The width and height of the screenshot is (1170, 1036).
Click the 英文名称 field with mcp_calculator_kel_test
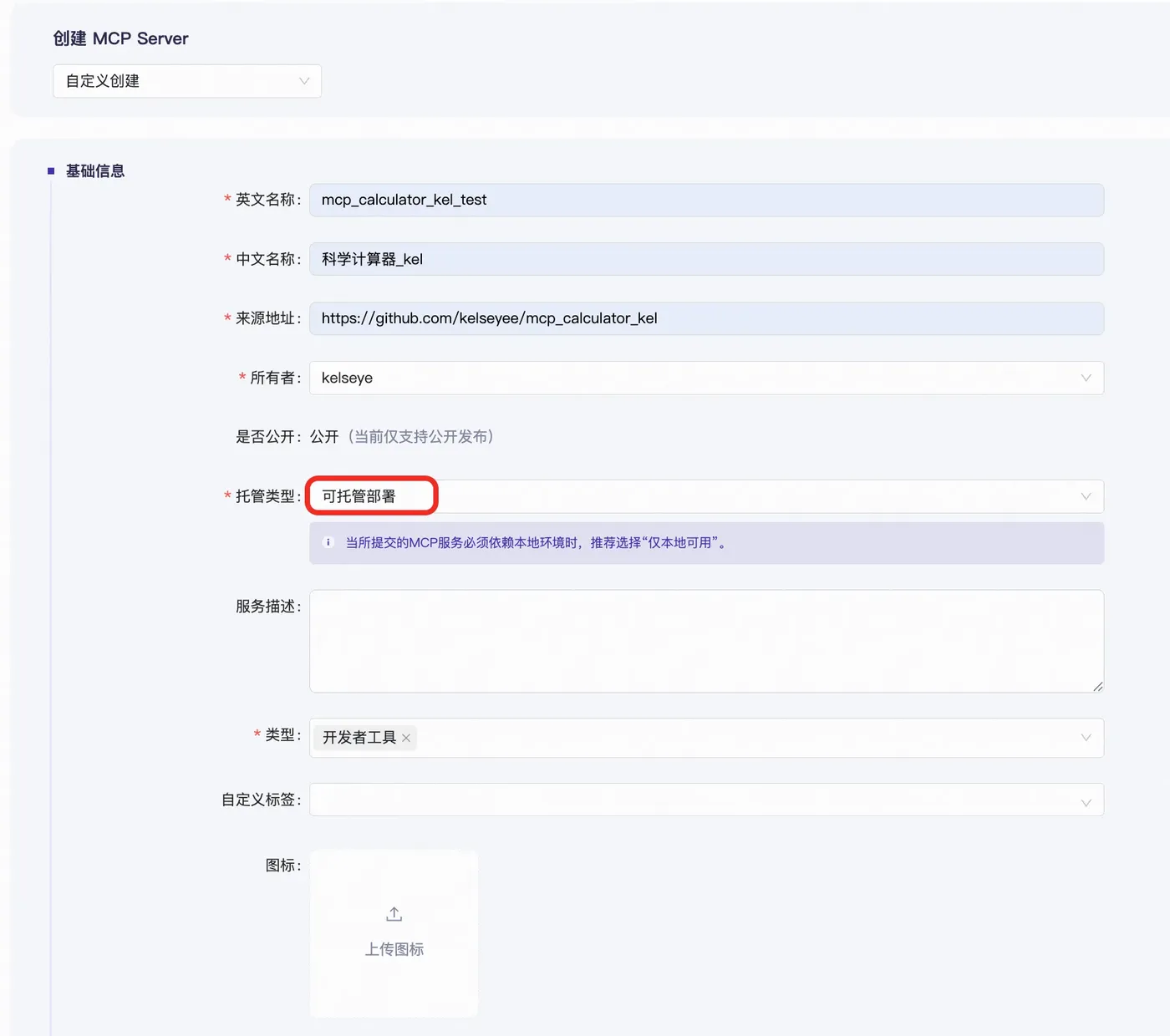pyautogui.click(x=706, y=200)
